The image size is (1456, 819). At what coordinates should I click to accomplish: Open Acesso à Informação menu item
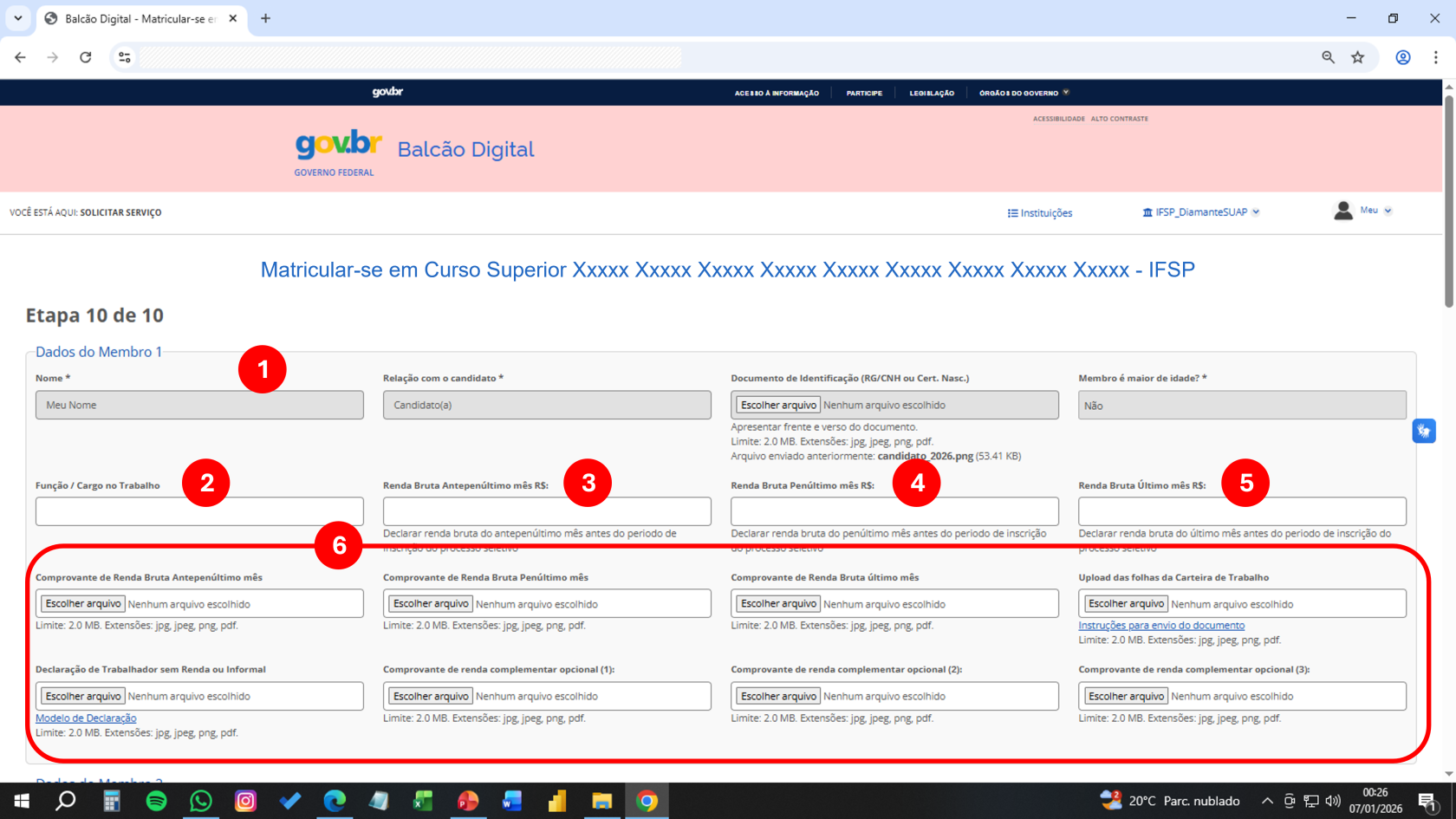777,93
